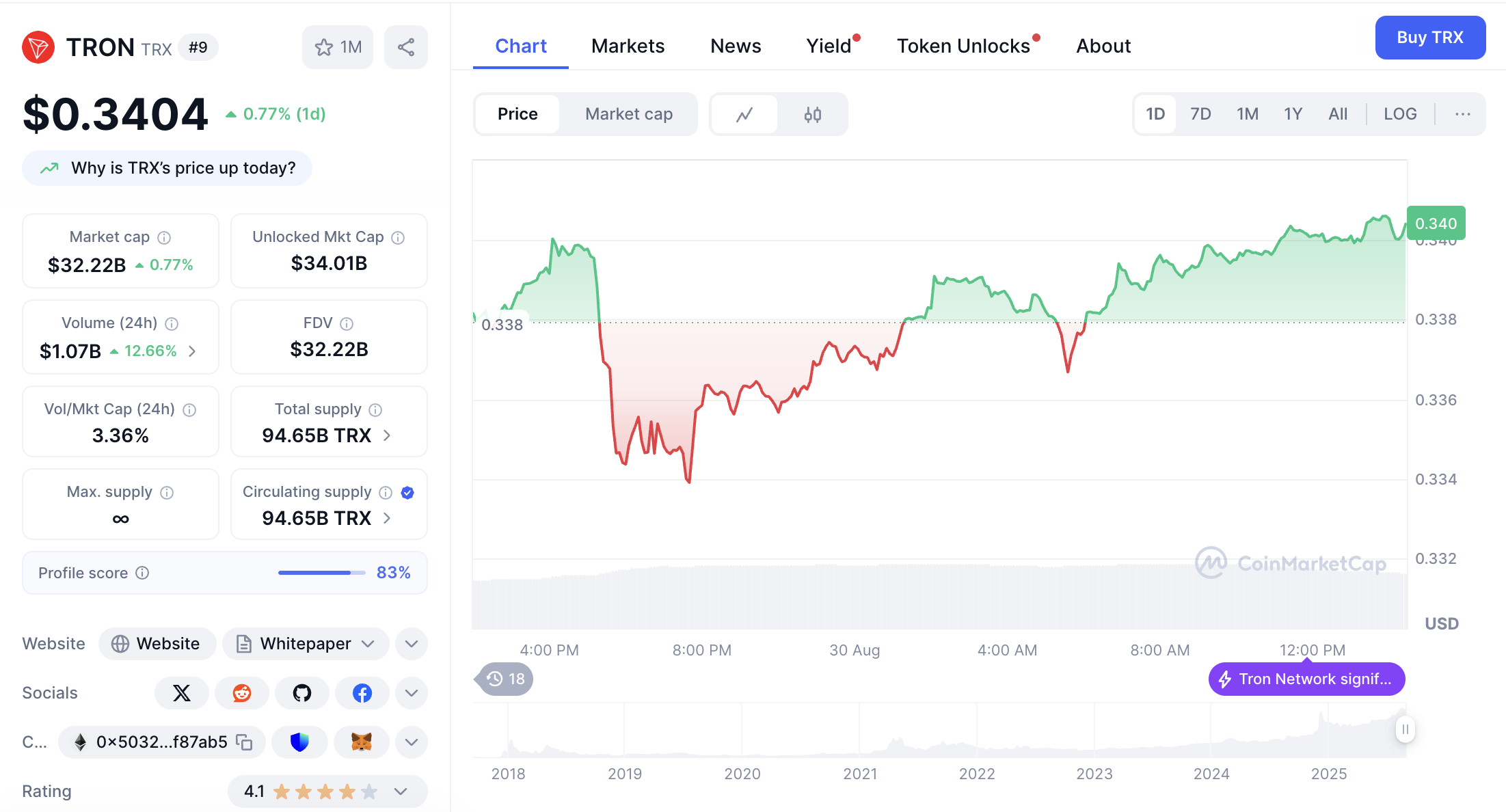Show Profile score info icon
1506x812 pixels.
click(142, 573)
